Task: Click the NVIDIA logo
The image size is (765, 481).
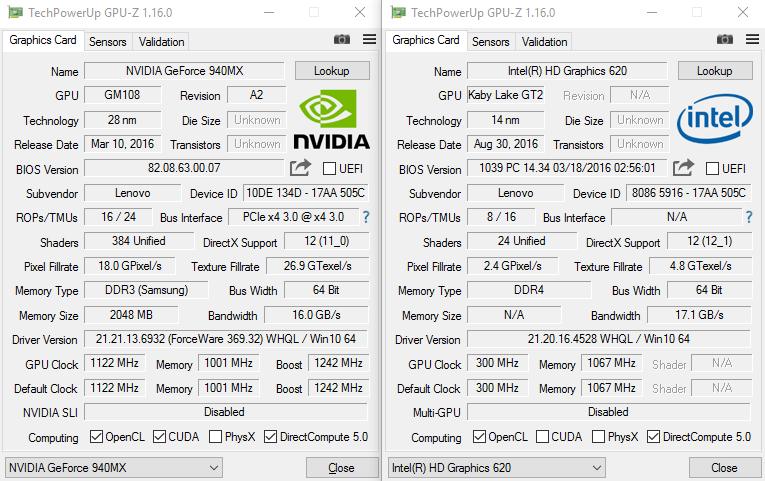Action: (x=331, y=120)
